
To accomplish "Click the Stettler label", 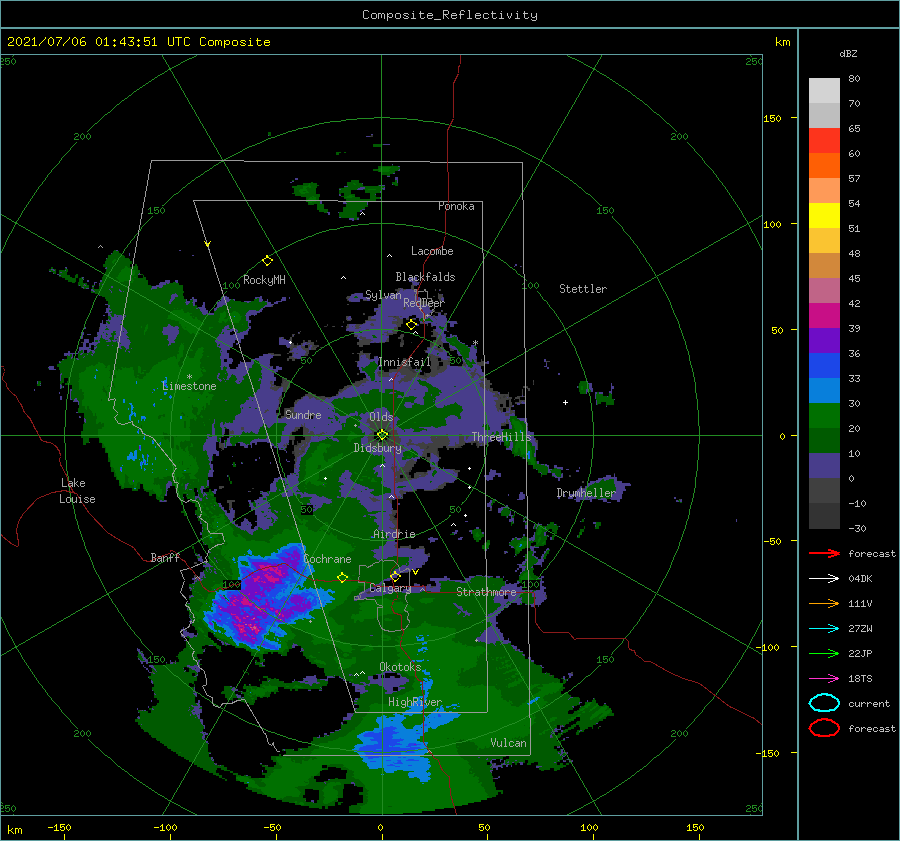I will pos(583,289).
